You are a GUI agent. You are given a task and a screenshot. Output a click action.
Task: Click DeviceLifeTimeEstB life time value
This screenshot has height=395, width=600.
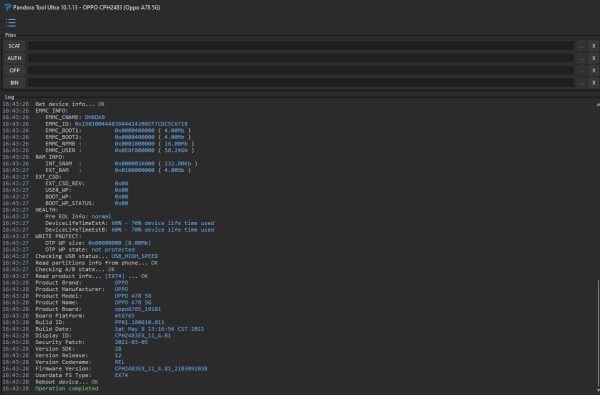pyautogui.click(x=163, y=230)
